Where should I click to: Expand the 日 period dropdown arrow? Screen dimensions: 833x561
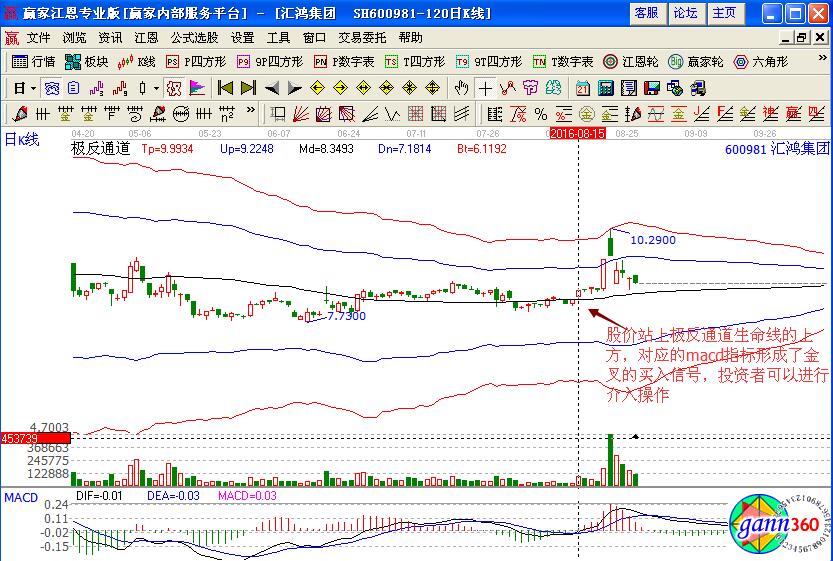coord(32,87)
